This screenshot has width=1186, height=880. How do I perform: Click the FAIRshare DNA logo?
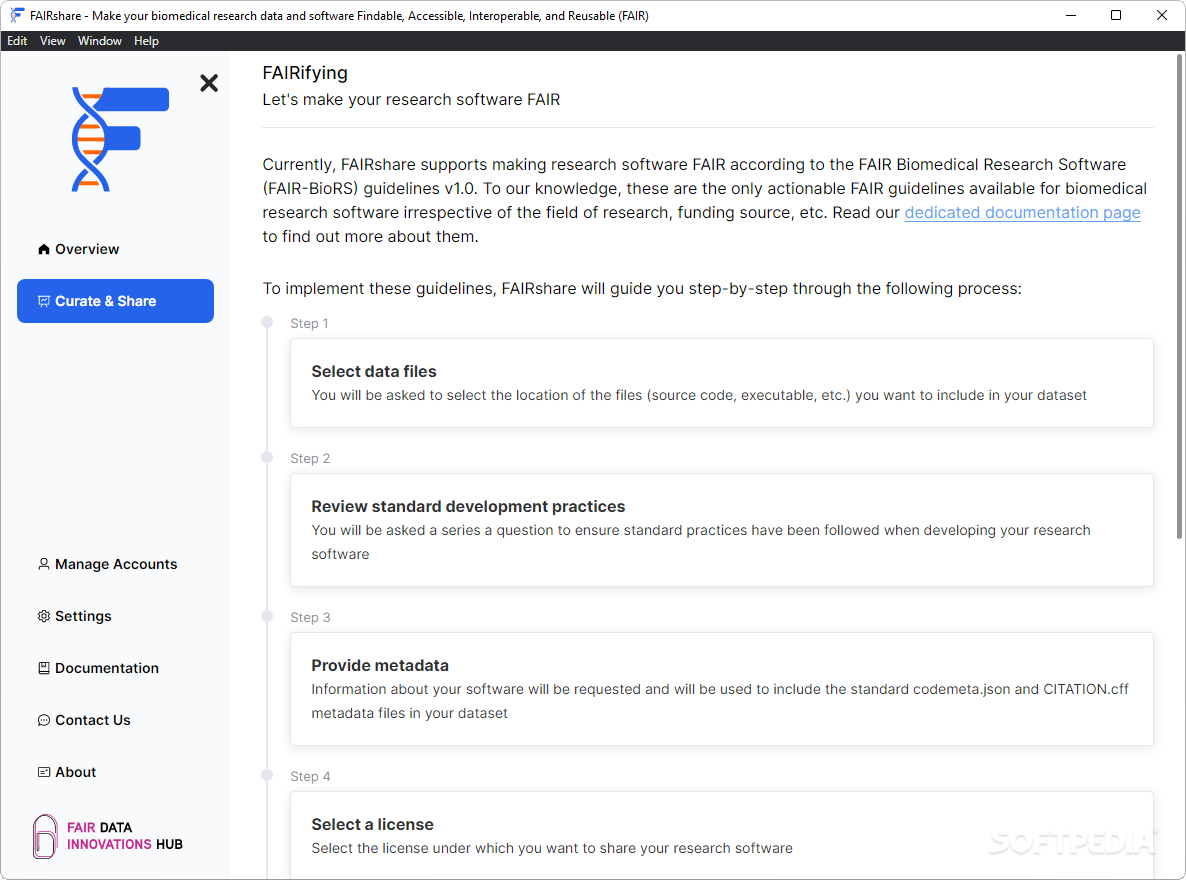[120, 139]
